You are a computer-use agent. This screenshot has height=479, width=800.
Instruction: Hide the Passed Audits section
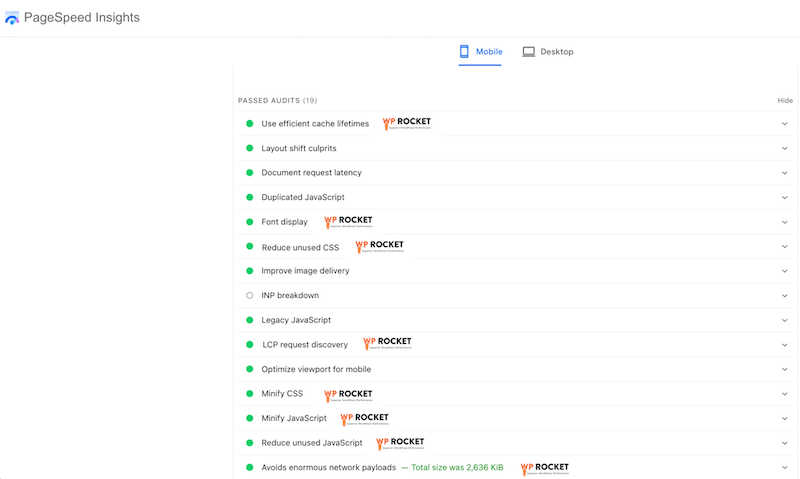click(x=784, y=101)
